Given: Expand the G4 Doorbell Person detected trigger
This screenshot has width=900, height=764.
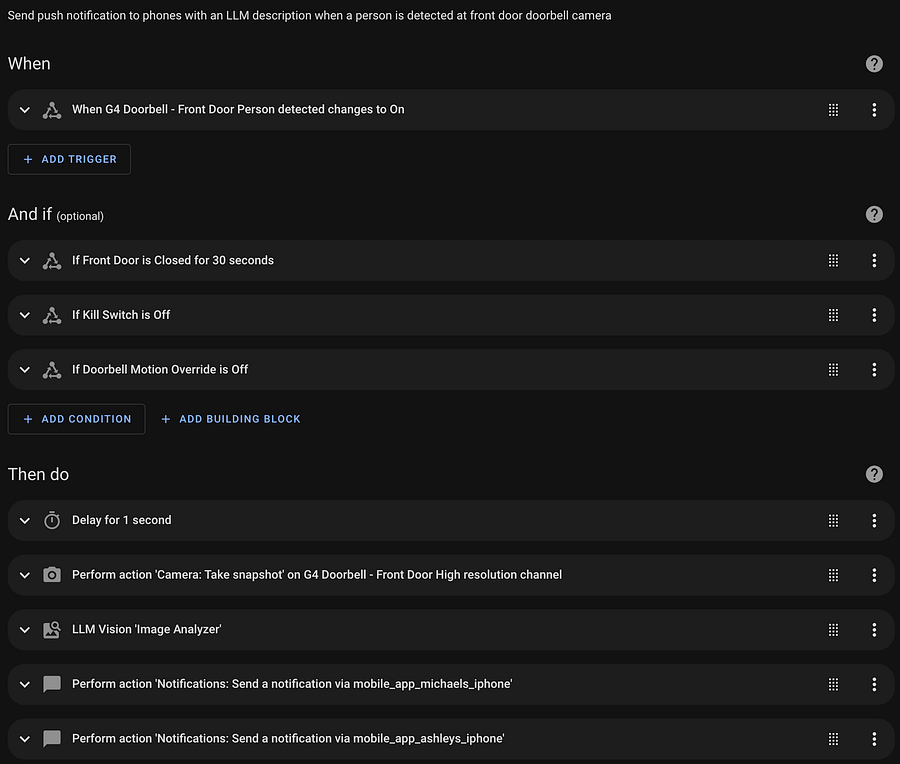Looking at the screenshot, I should pyautogui.click(x=24, y=110).
